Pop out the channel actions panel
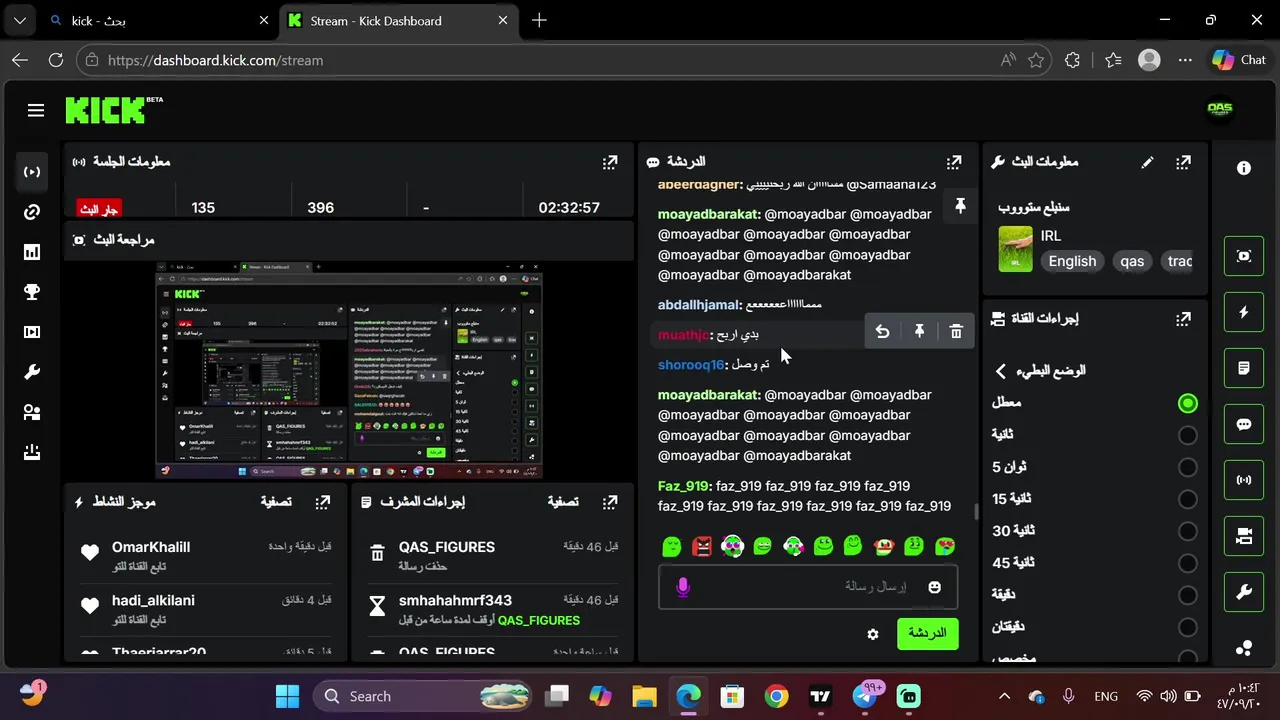The height and width of the screenshot is (720, 1280). click(x=1184, y=319)
